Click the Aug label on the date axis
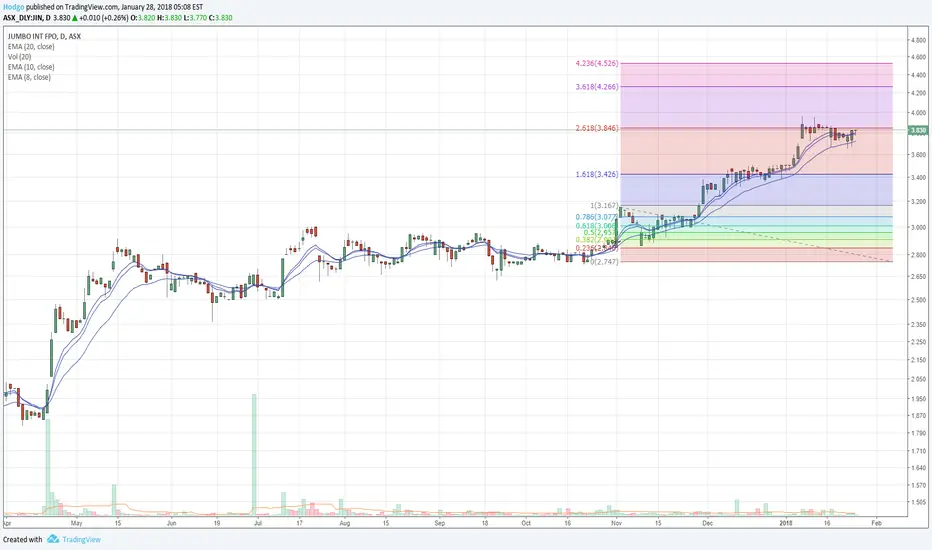 [345, 523]
